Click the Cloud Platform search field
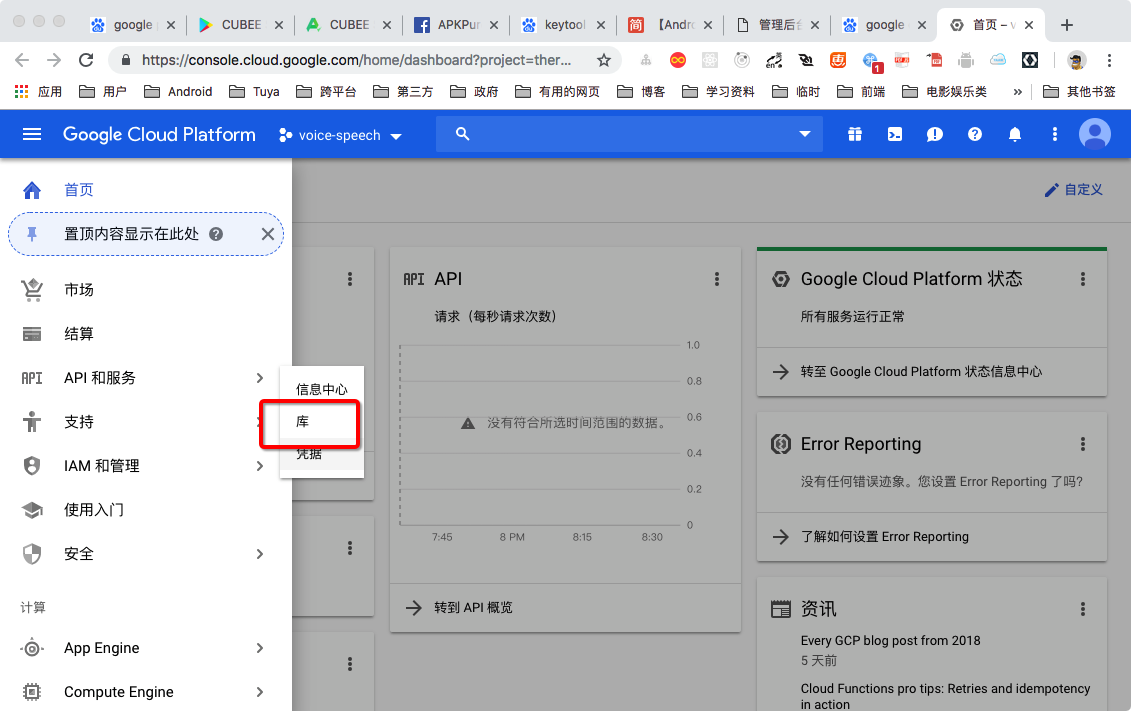1131x711 pixels. (x=629, y=134)
